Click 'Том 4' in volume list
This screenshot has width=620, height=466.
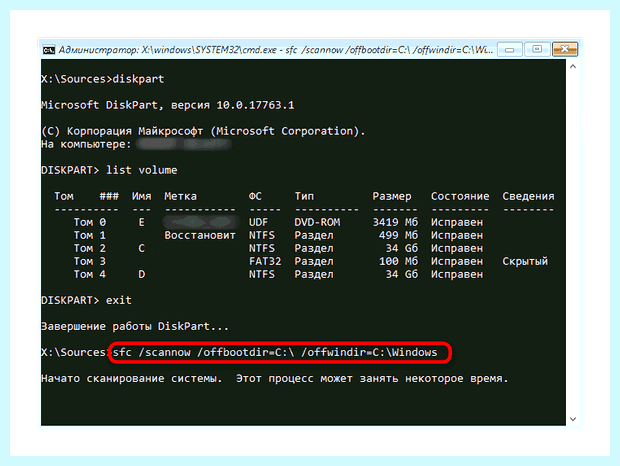[90, 274]
